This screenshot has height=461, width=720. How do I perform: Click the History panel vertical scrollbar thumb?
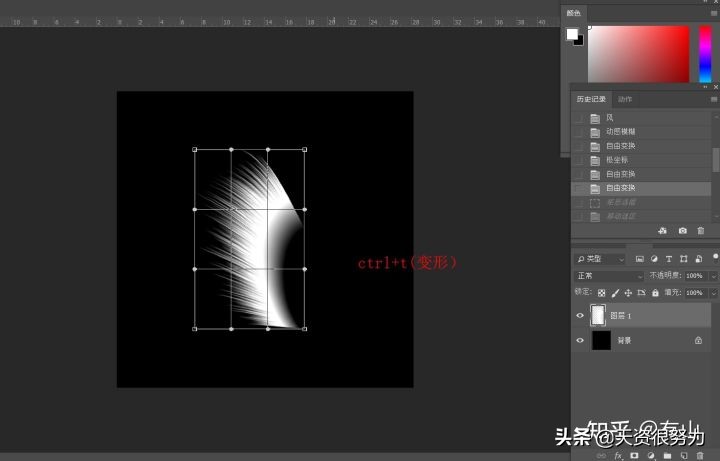[x=716, y=159]
